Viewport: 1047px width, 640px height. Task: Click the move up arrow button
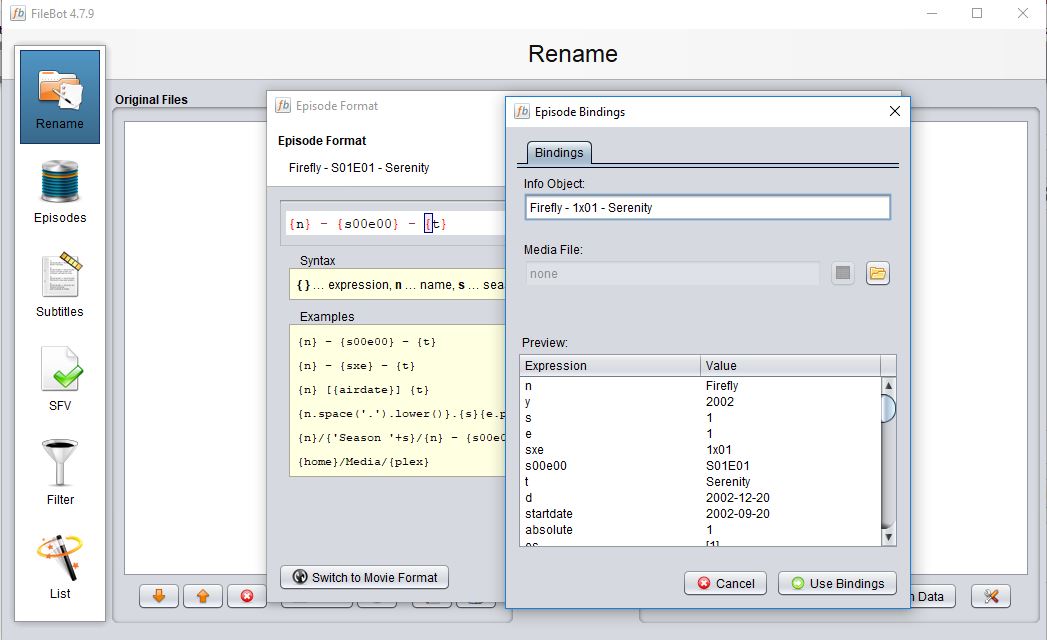(203, 596)
